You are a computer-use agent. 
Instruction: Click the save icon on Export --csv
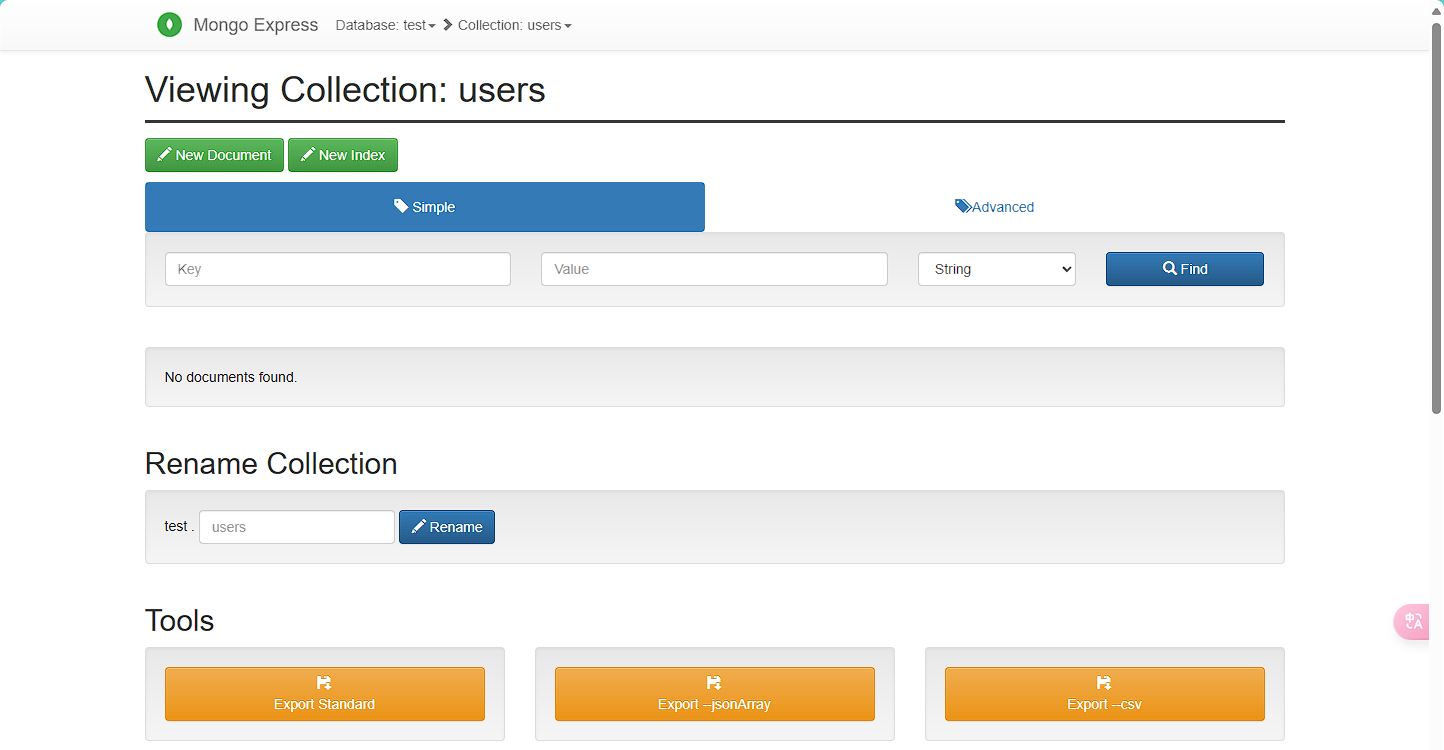[x=1104, y=683]
